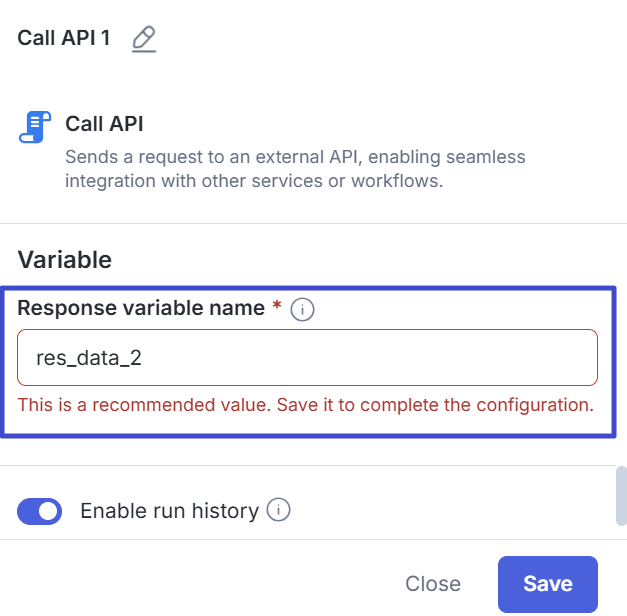Image resolution: width=627 pixels, height=616 pixels.
Task: Click the bold "Call API" heading
Action: coord(104,125)
